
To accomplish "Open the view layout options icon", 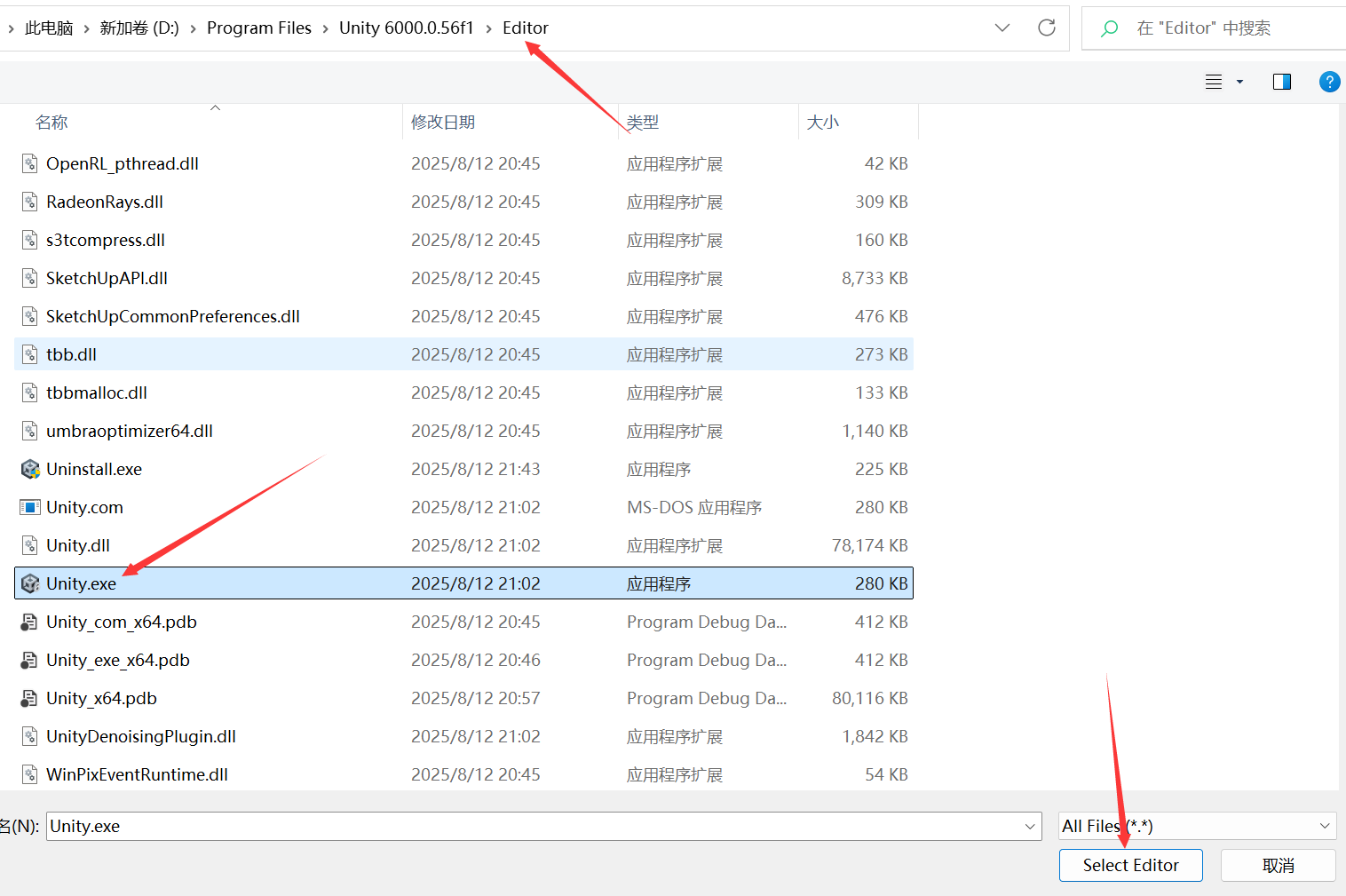I will point(1214,82).
